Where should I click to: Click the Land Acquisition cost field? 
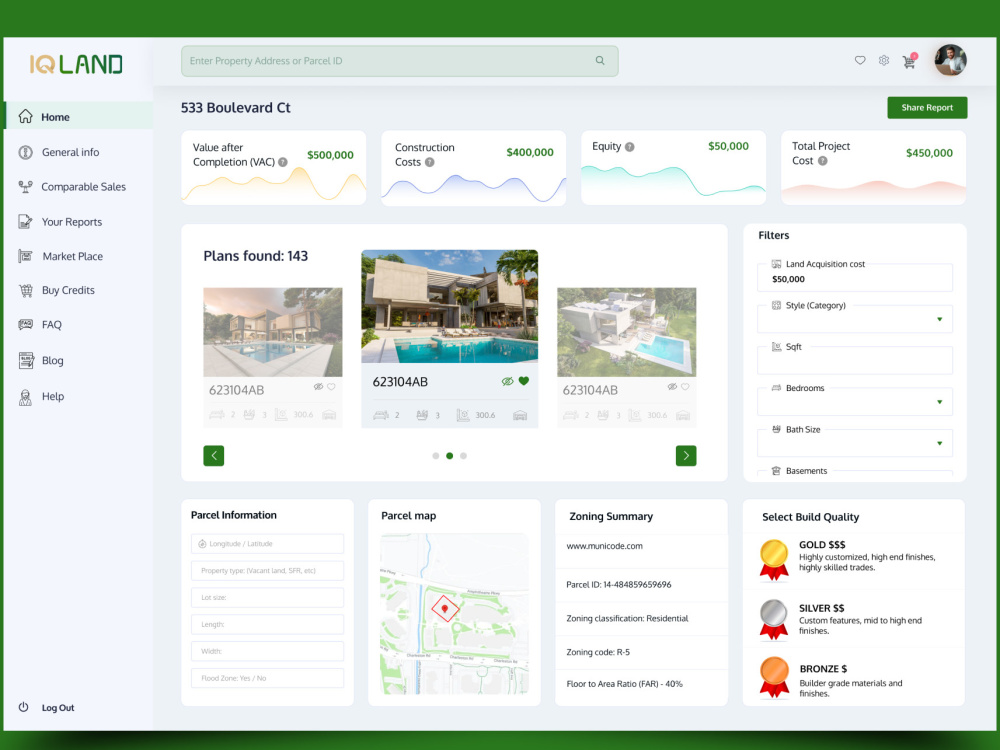point(855,277)
